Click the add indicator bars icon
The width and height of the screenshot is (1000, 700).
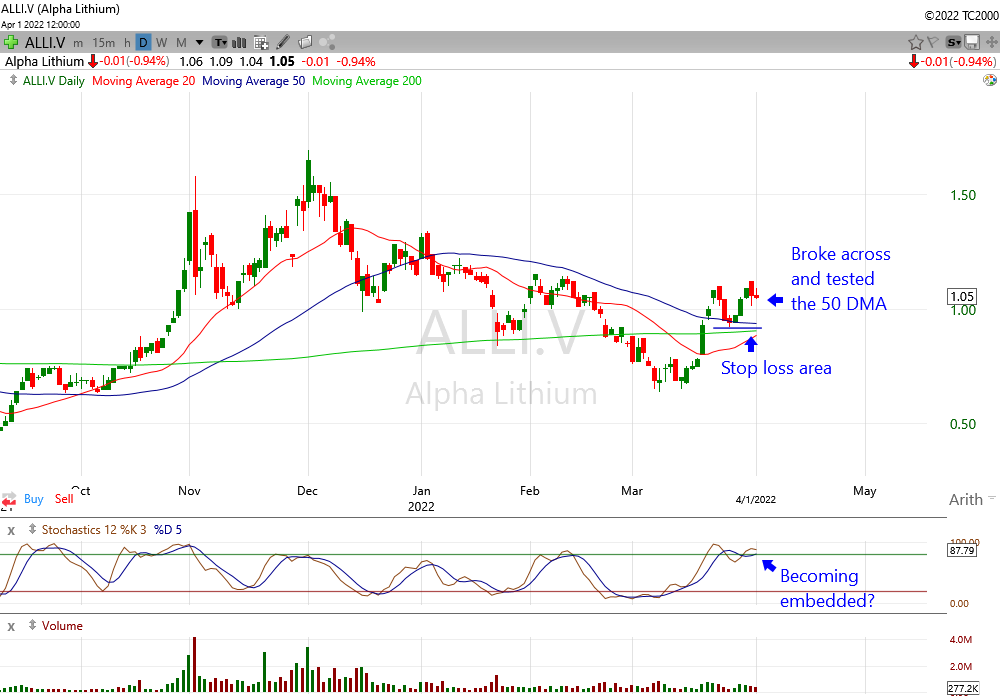(x=239, y=43)
